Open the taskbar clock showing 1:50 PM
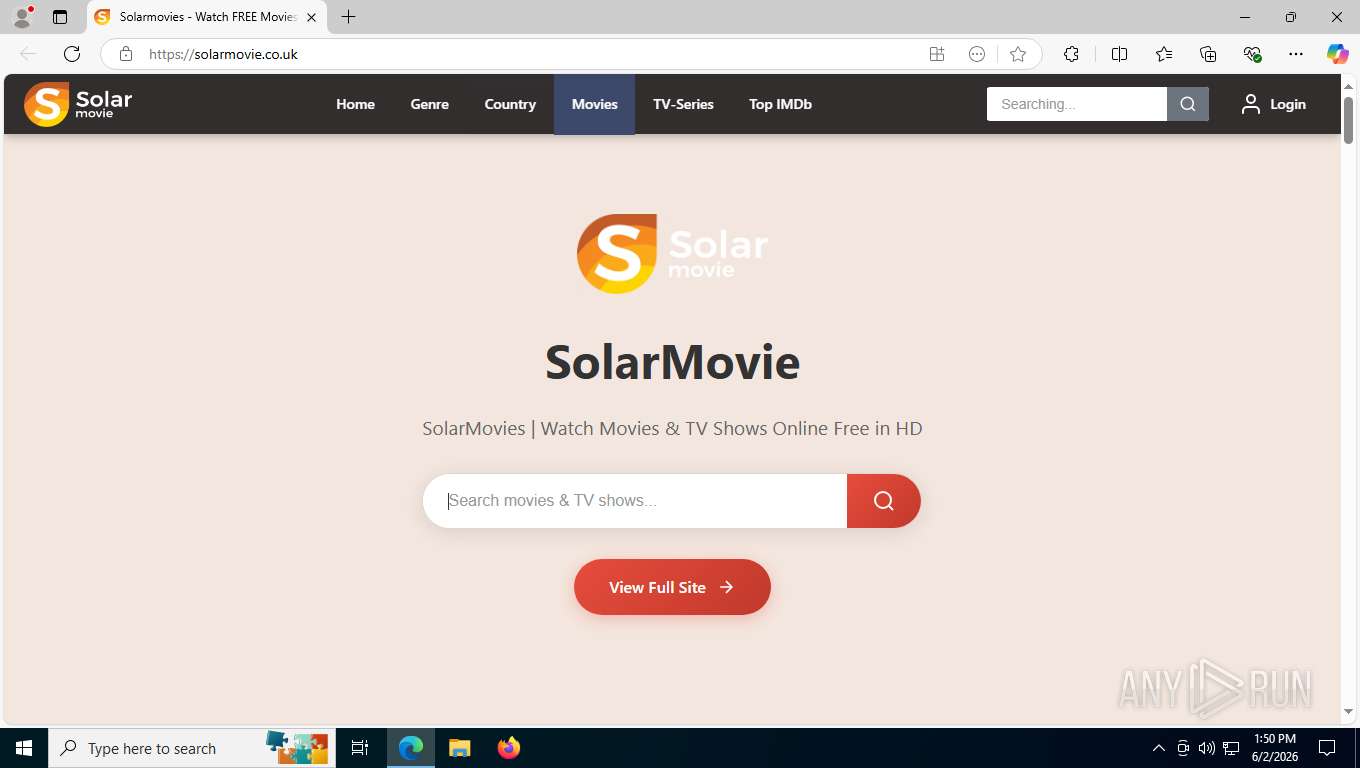 (1274, 748)
